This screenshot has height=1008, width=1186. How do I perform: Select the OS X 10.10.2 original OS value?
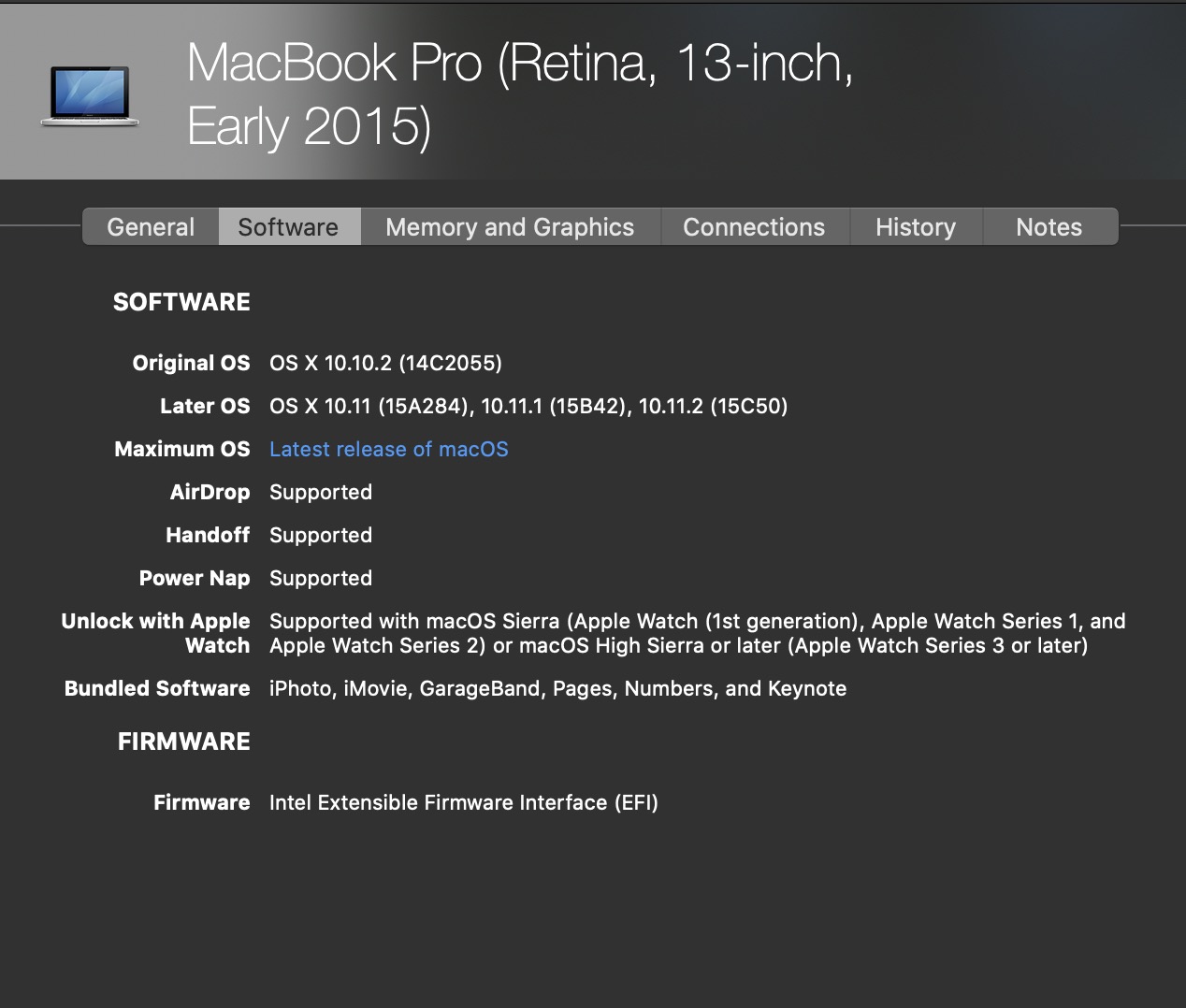point(385,364)
